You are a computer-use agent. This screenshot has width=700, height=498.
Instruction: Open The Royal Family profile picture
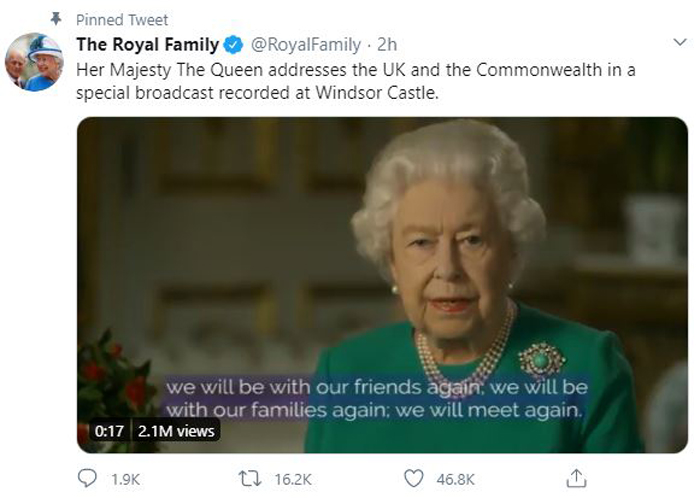pyautogui.click(x=34, y=62)
